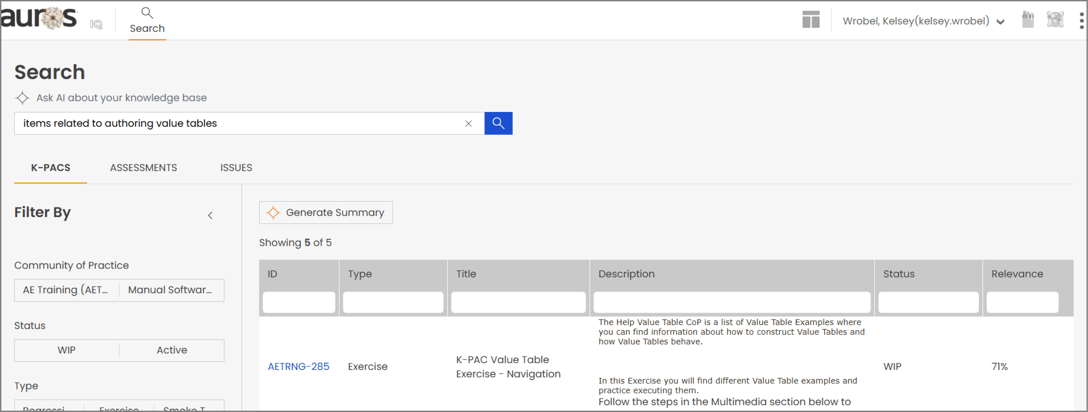Click the 'Filter By' heading
The image size is (1088, 412).
pos(42,212)
